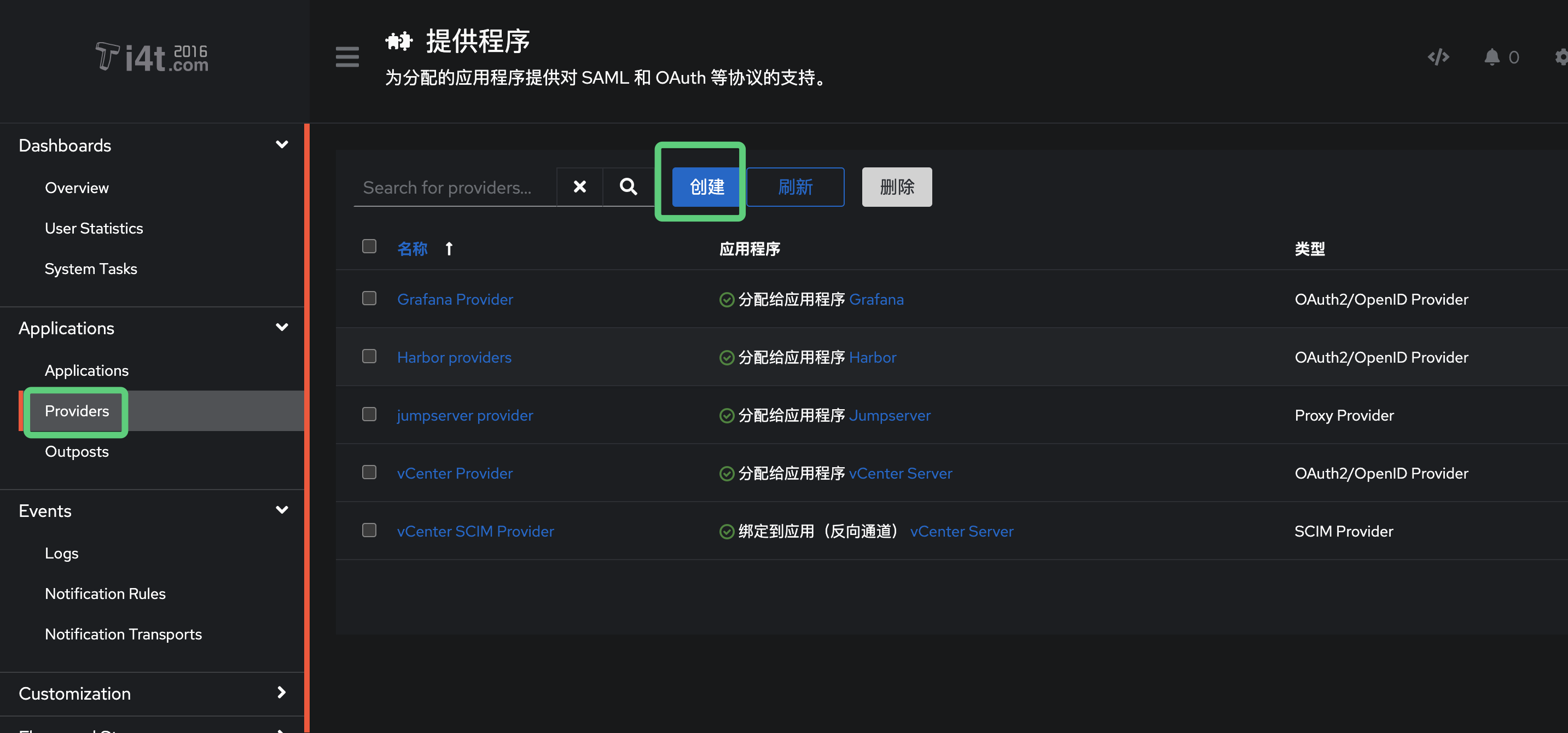Collapse the Applications section
The width and height of the screenshot is (1568, 733).
282,327
